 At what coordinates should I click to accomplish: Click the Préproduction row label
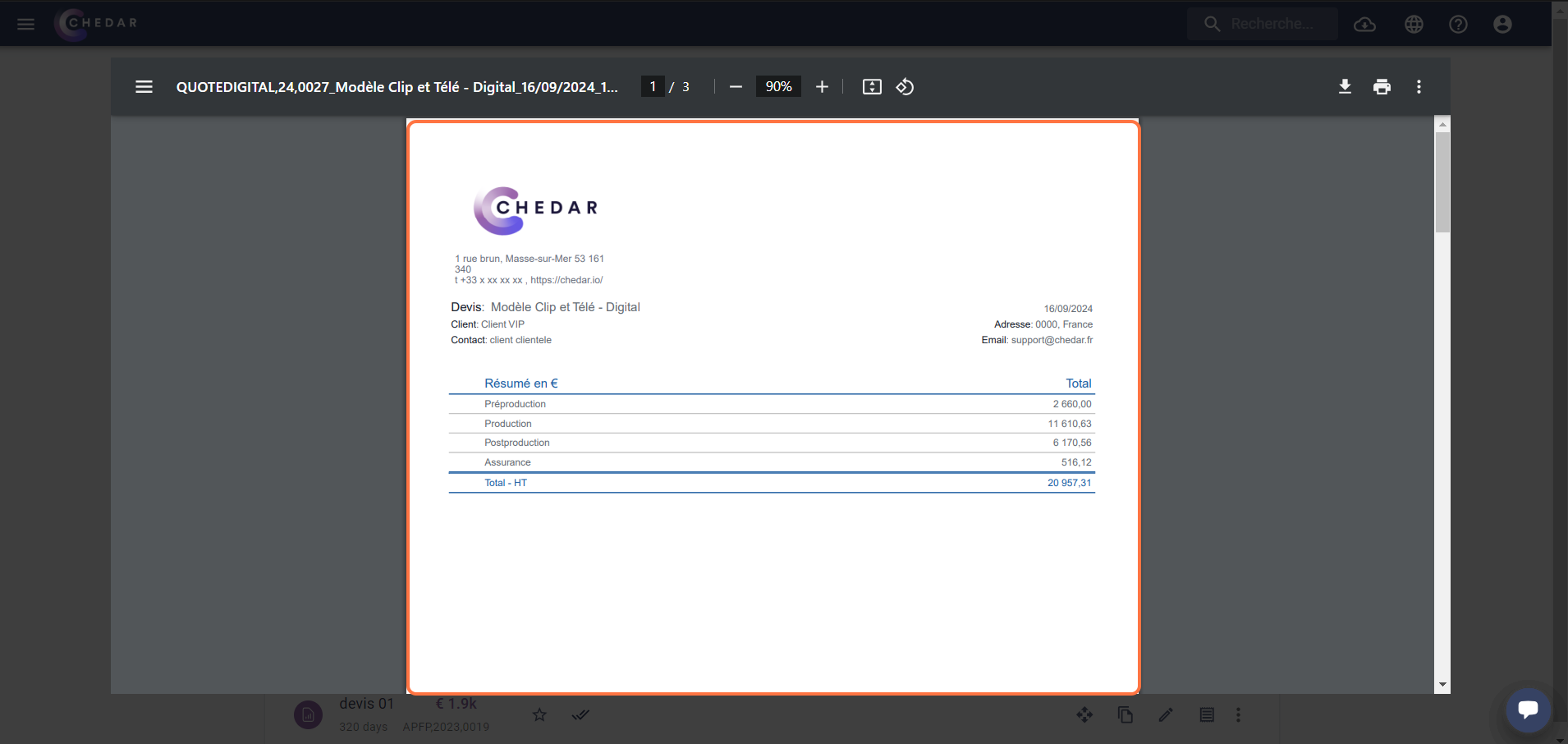(515, 404)
